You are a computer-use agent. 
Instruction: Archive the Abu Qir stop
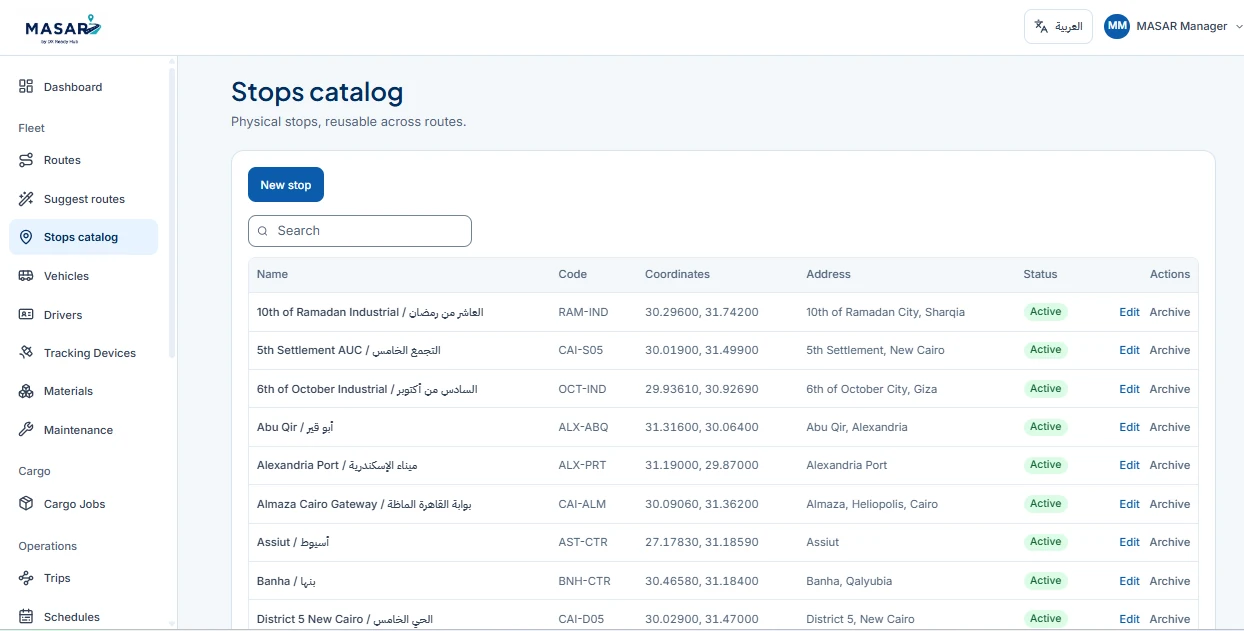pos(1169,427)
